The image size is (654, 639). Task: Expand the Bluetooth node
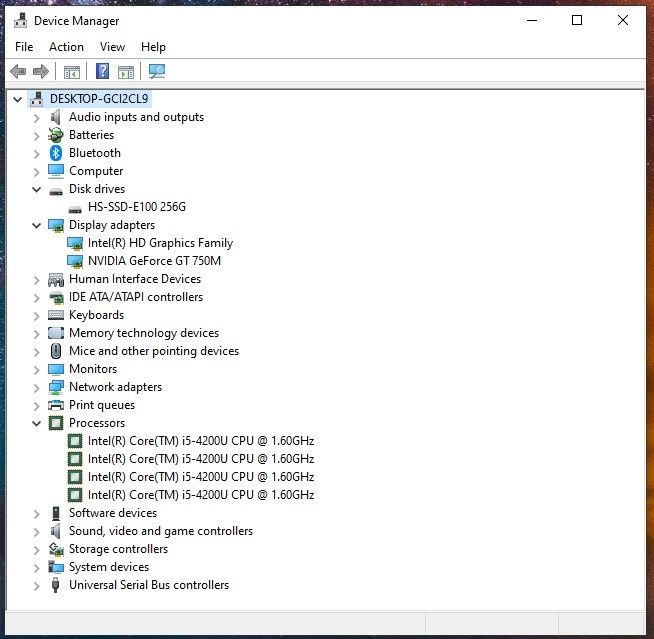pos(37,153)
